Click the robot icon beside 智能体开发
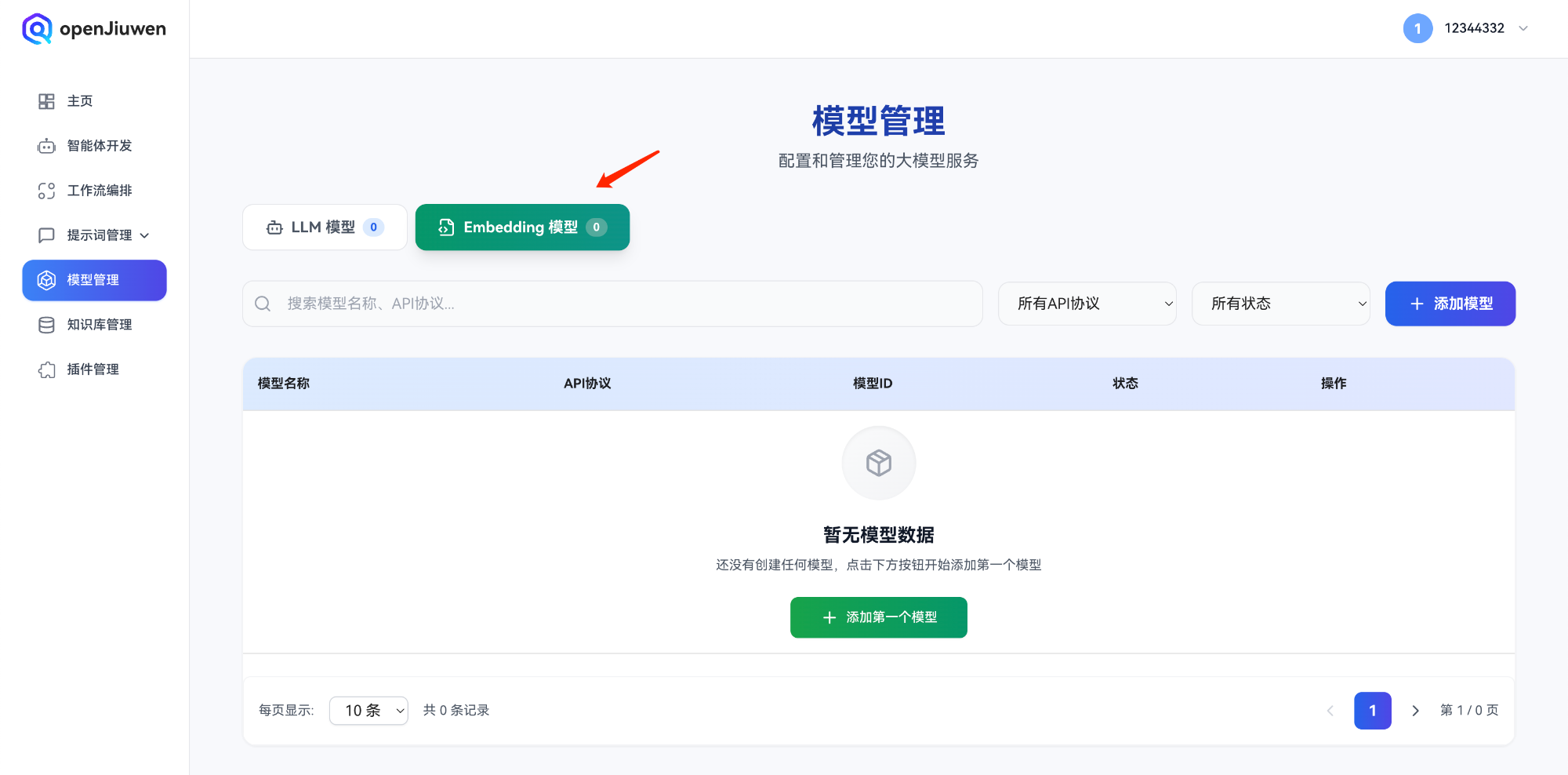 (46, 146)
